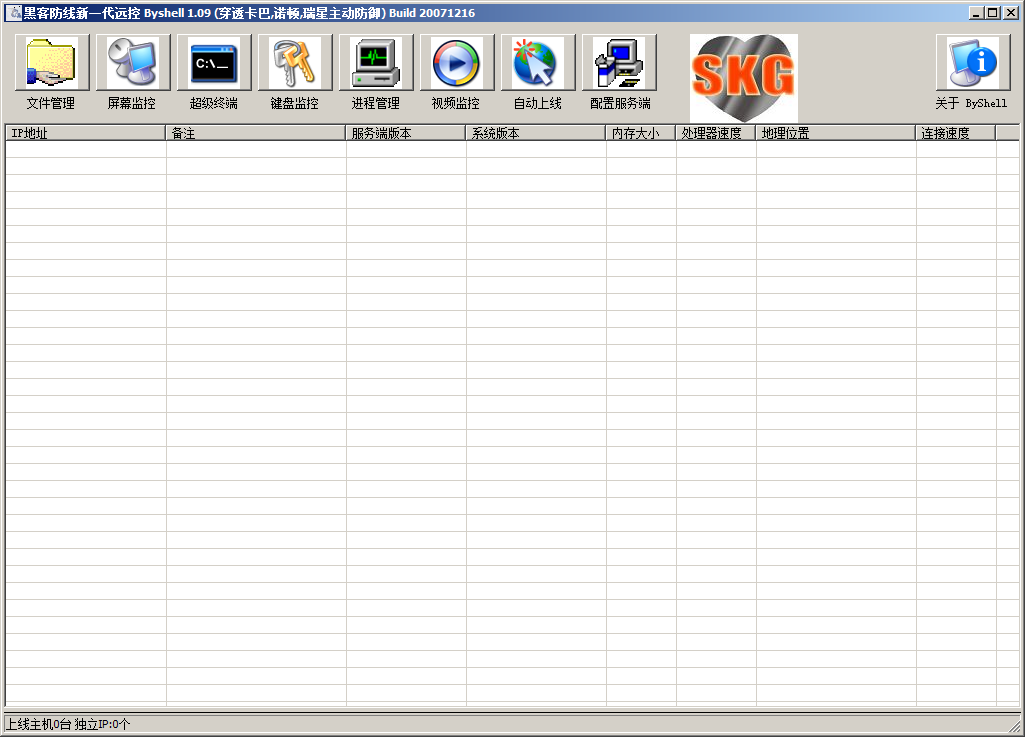Sort by the 处理器速度 column header
Screen dimensions: 1025x737
point(715,133)
